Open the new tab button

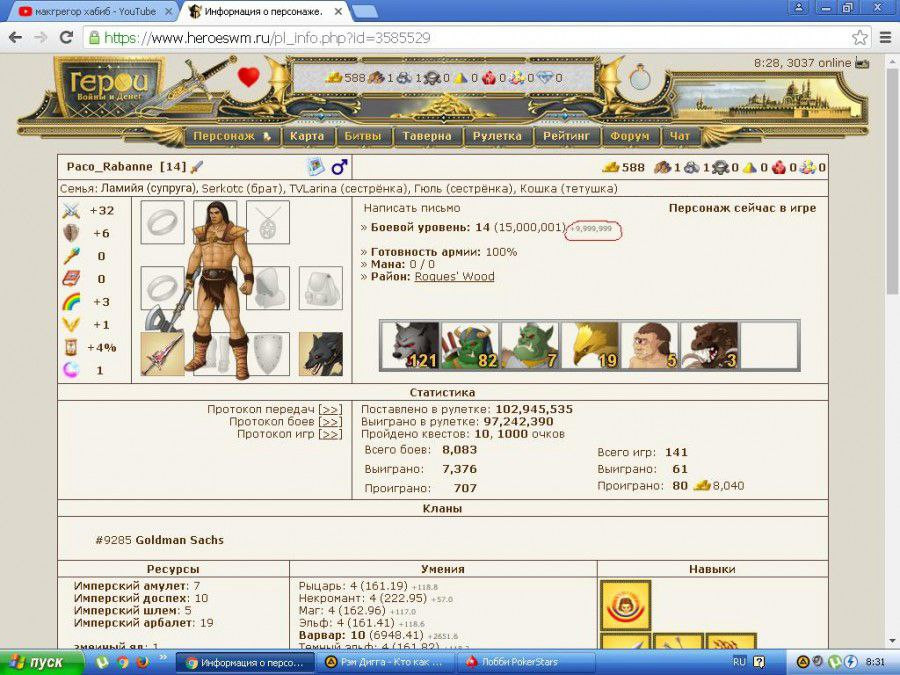364,11
